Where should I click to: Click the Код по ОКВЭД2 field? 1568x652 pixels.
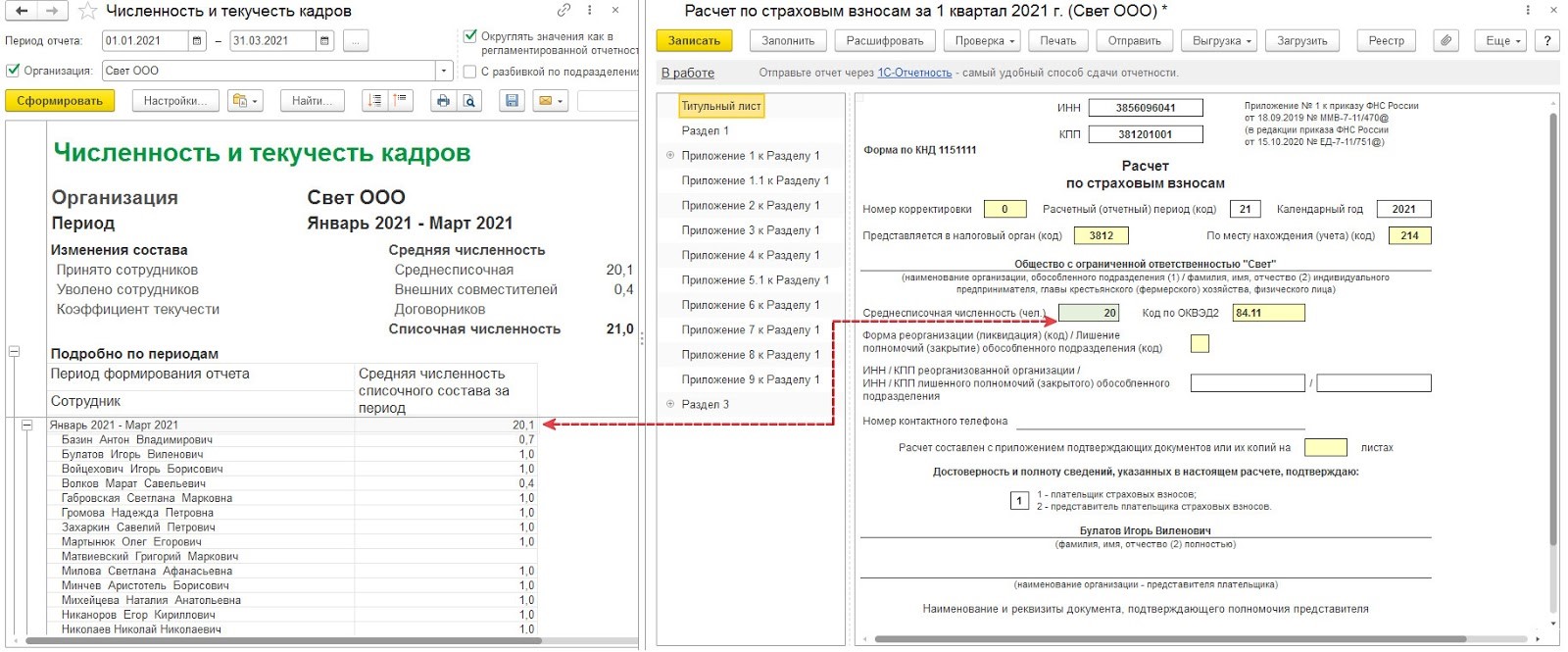[x=1268, y=313]
